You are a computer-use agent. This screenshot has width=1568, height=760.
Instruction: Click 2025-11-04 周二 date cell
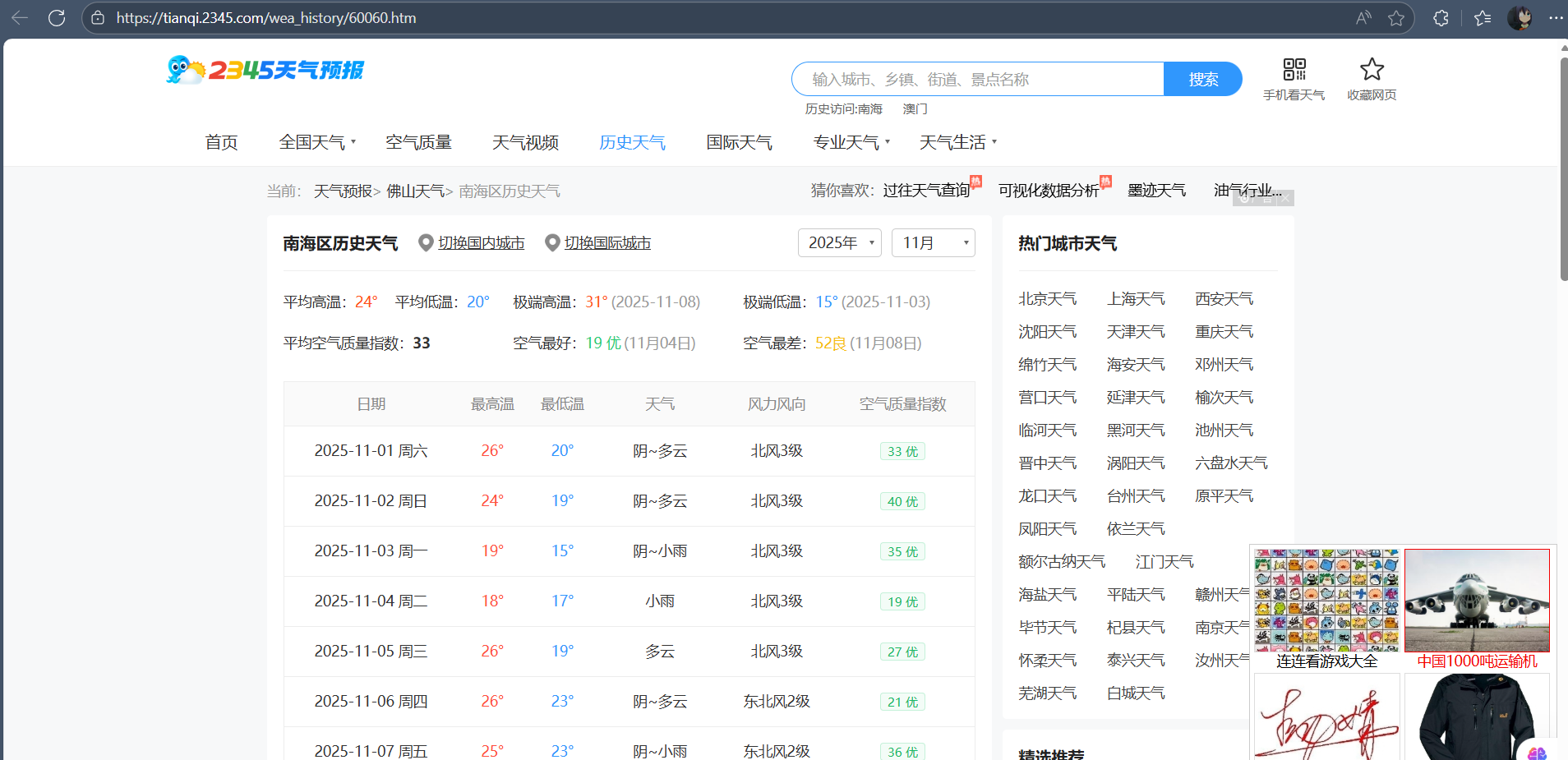coord(371,601)
